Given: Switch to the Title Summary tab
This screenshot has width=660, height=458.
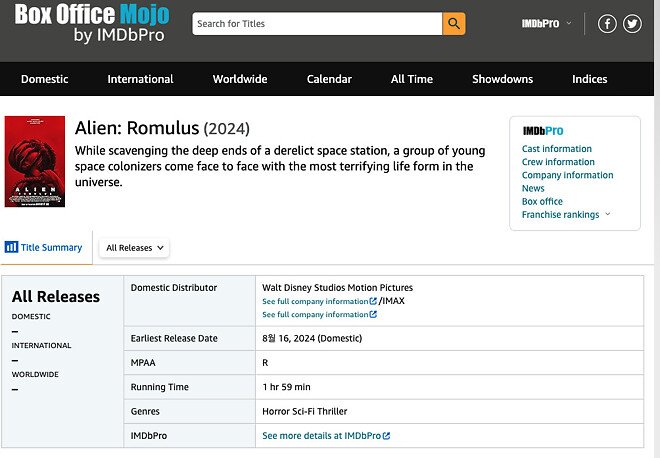Looking at the screenshot, I should [x=51, y=247].
